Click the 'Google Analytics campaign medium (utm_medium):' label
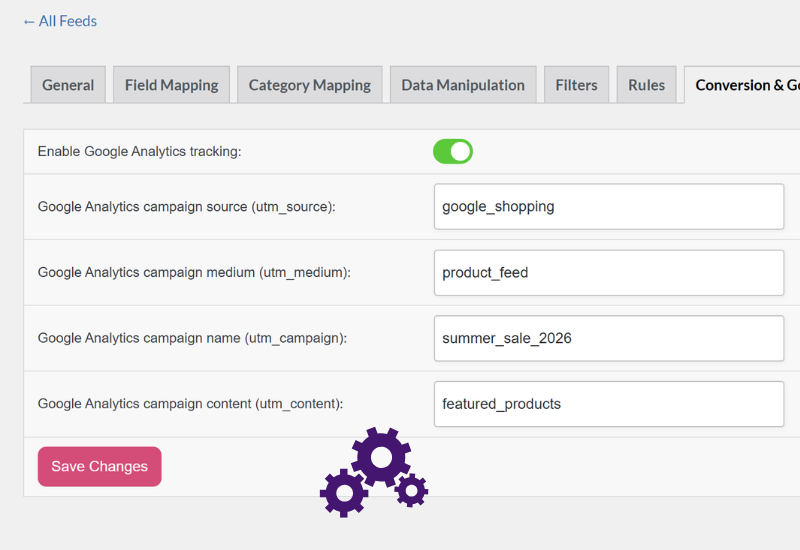The image size is (800, 550). [x=194, y=272]
